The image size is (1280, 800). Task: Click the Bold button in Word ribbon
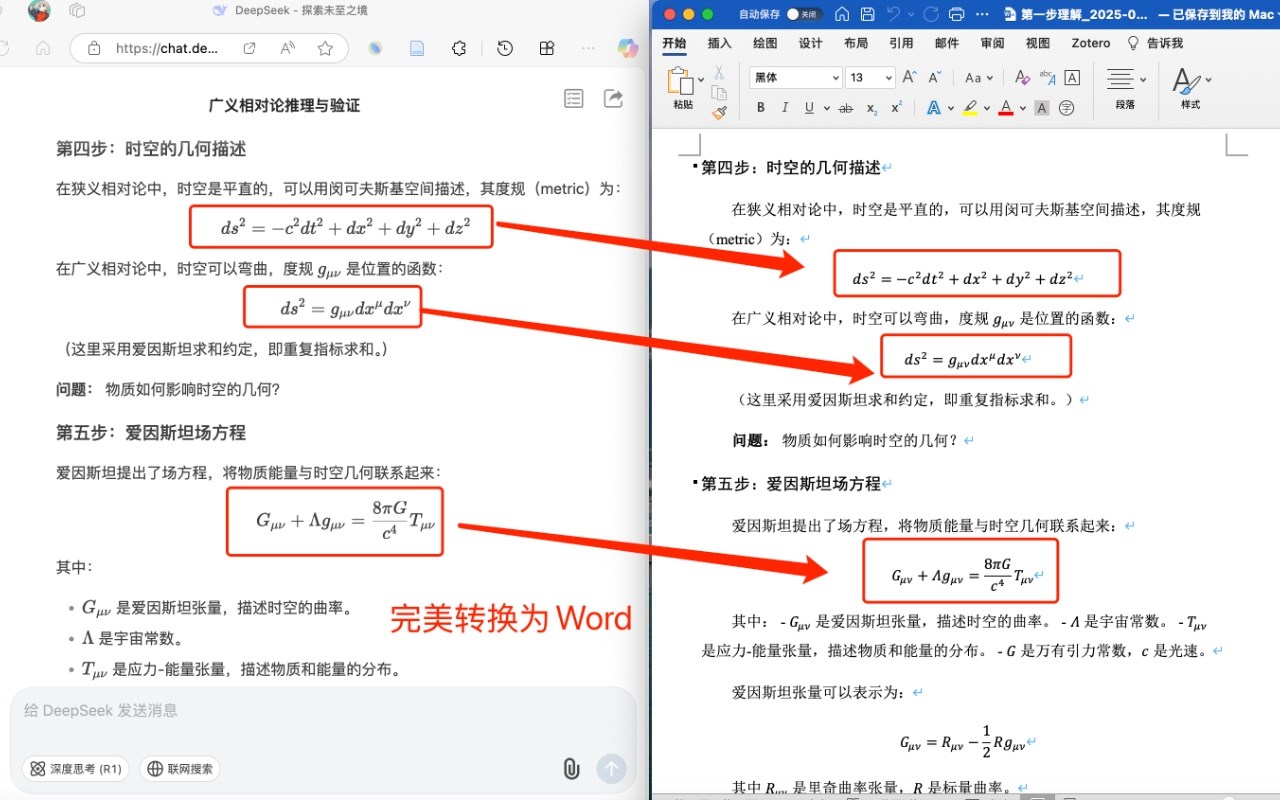coord(761,108)
